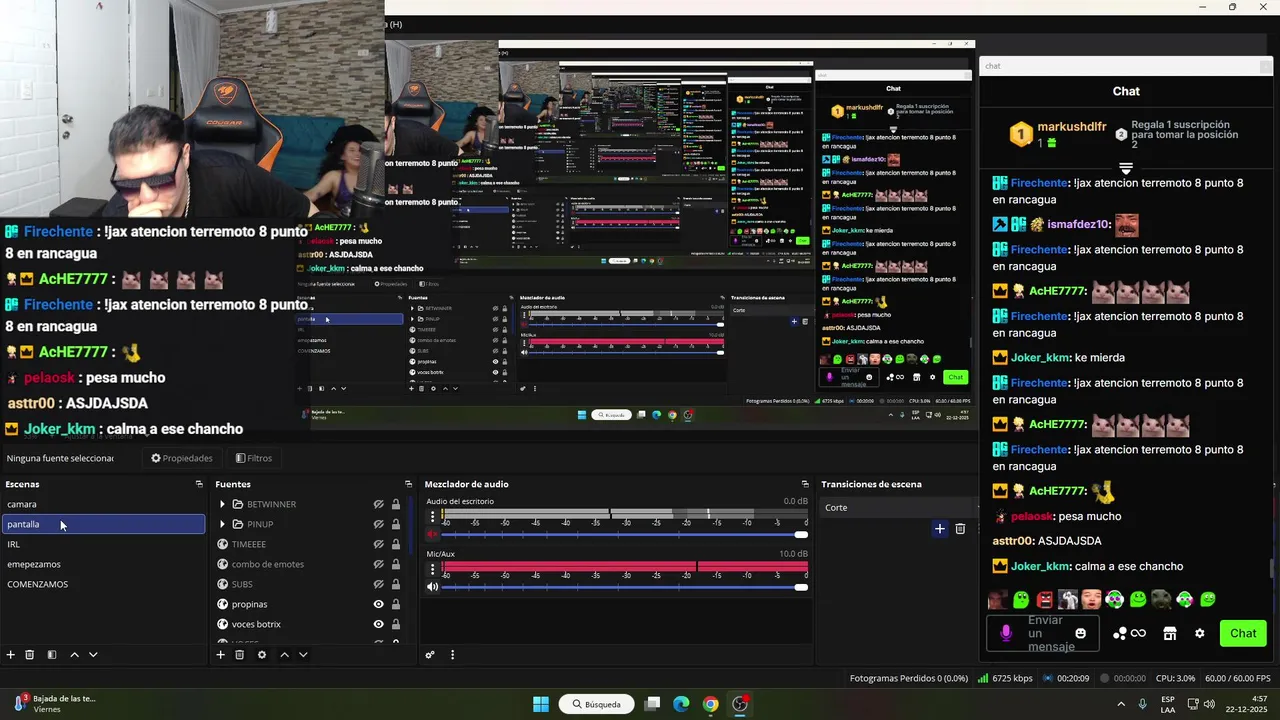Add a new scene with the plus icon
The image size is (1280, 720).
coord(11,655)
